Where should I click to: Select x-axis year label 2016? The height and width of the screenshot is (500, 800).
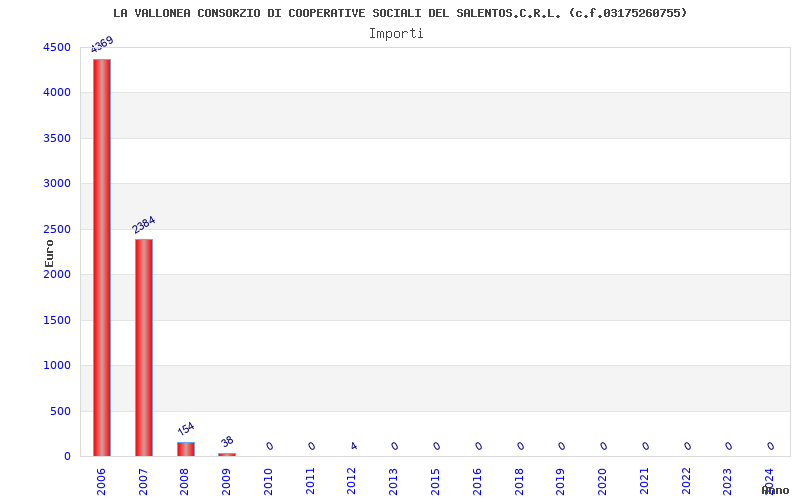click(x=477, y=481)
